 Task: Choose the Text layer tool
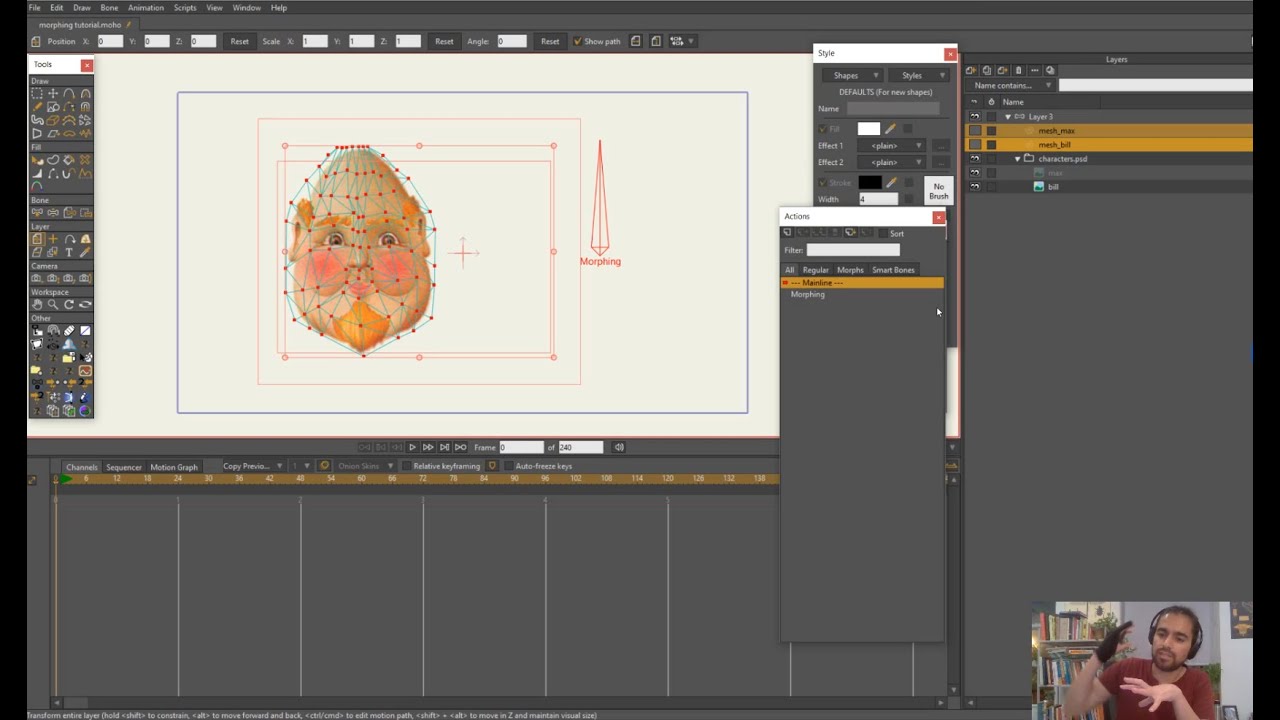(69, 252)
